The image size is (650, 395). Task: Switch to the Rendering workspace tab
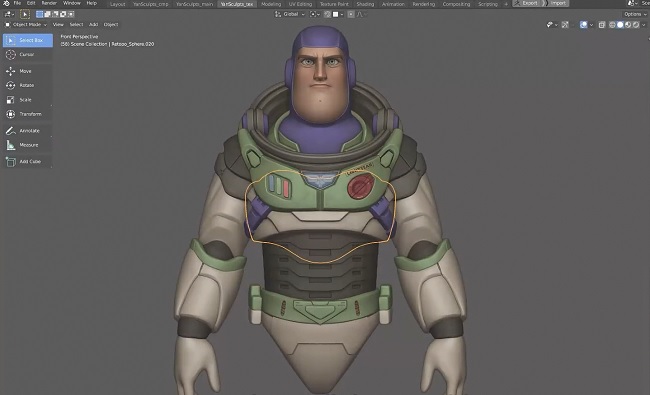[424, 4]
